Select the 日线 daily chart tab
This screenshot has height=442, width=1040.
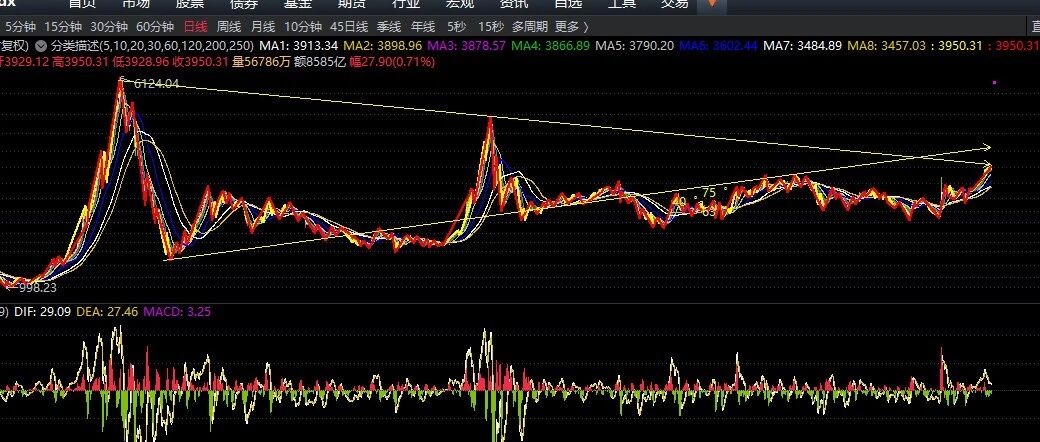pos(196,27)
